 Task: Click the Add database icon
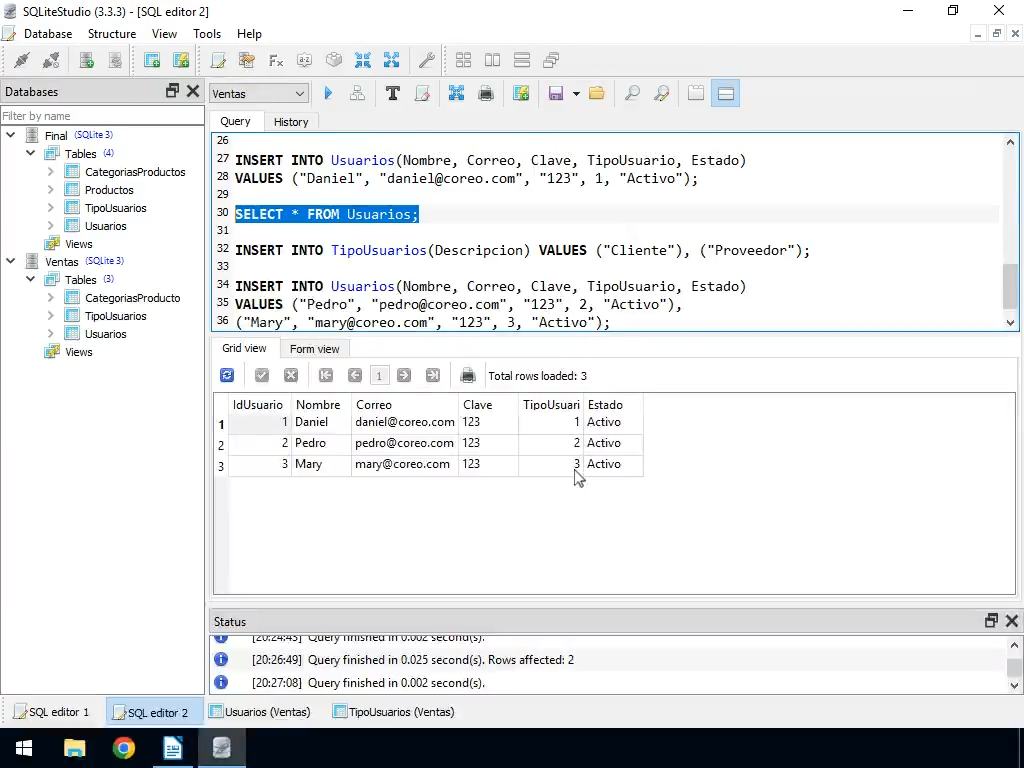87,60
